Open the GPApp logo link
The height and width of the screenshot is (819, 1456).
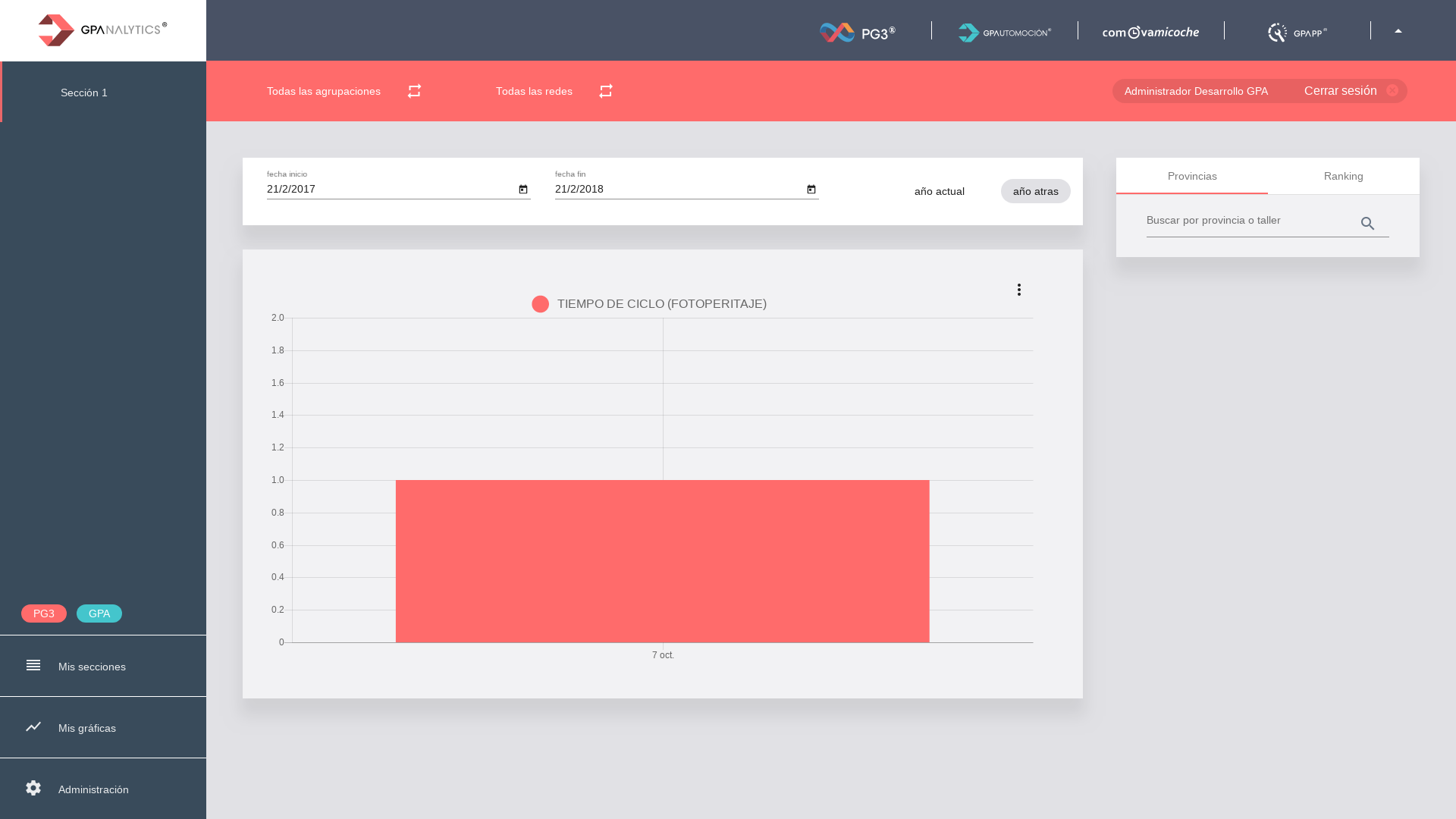click(x=1297, y=32)
